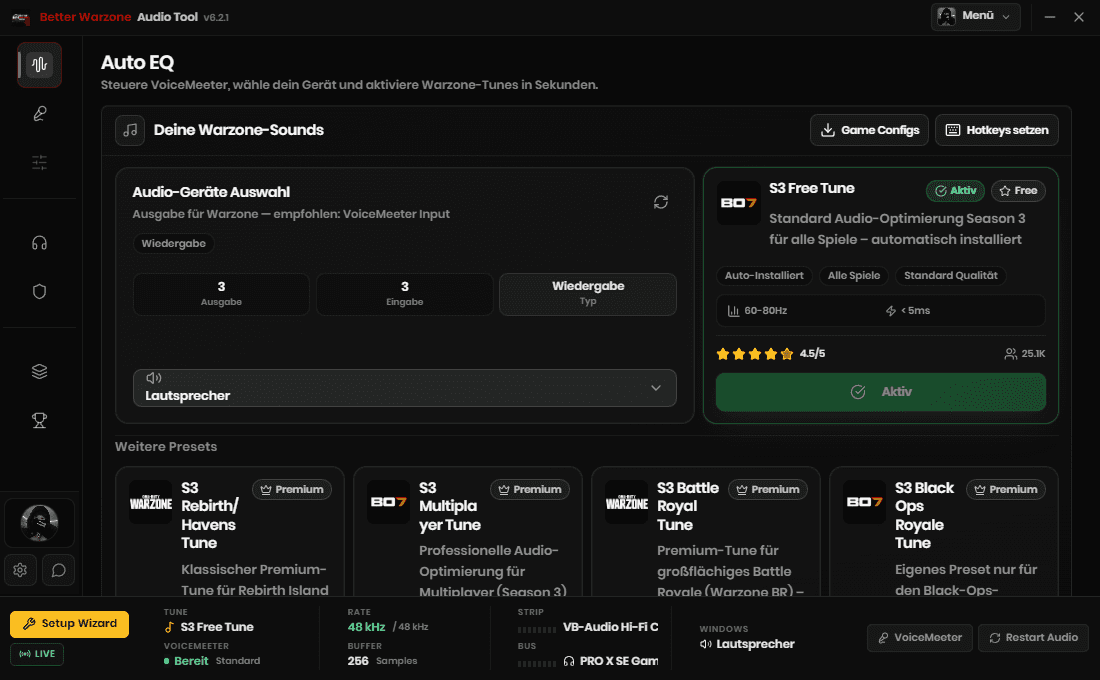Click the 25.1K users icon
The image size is (1100, 680).
point(1010,354)
